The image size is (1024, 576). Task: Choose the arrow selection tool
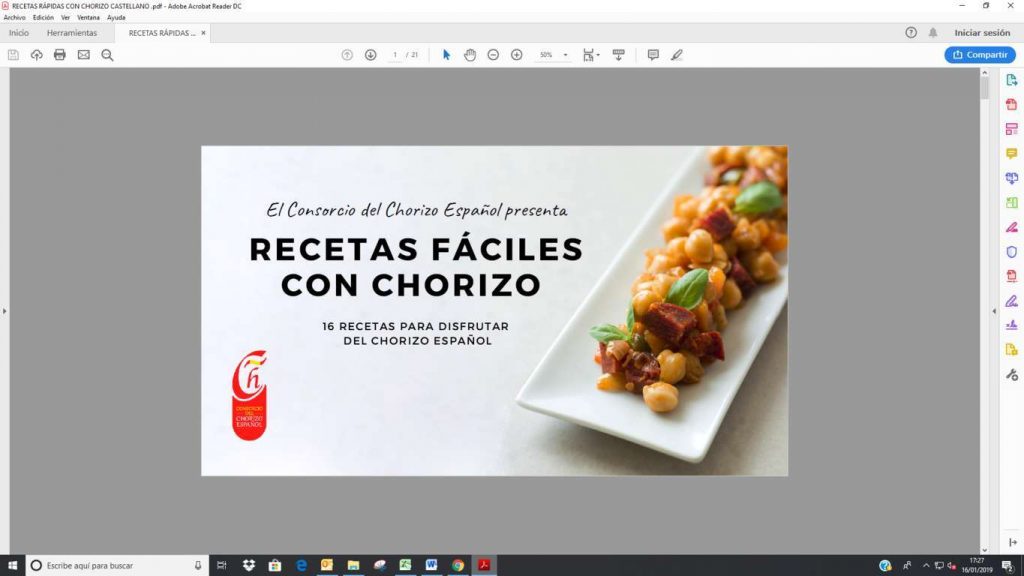pos(447,55)
